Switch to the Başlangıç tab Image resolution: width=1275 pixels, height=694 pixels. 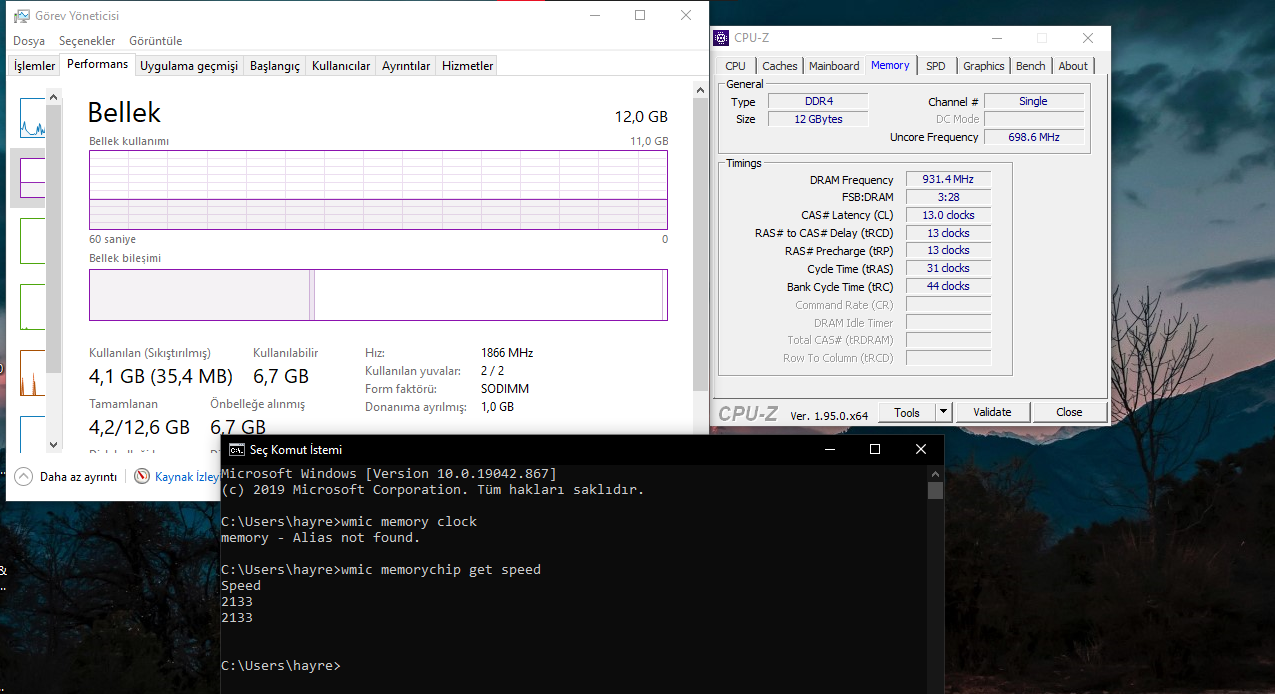[275, 66]
